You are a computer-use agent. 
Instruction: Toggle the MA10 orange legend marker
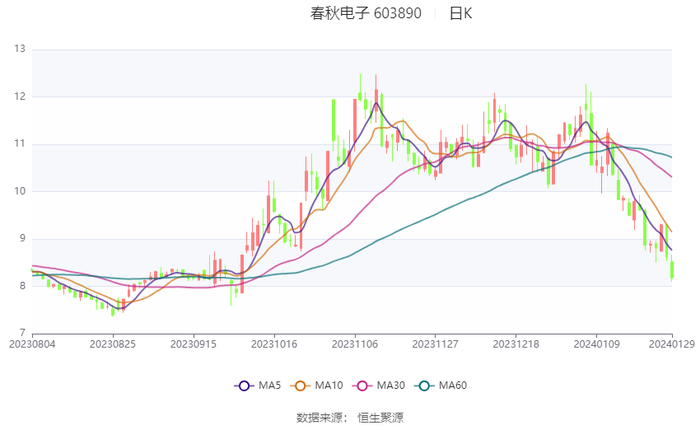[x=300, y=386]
